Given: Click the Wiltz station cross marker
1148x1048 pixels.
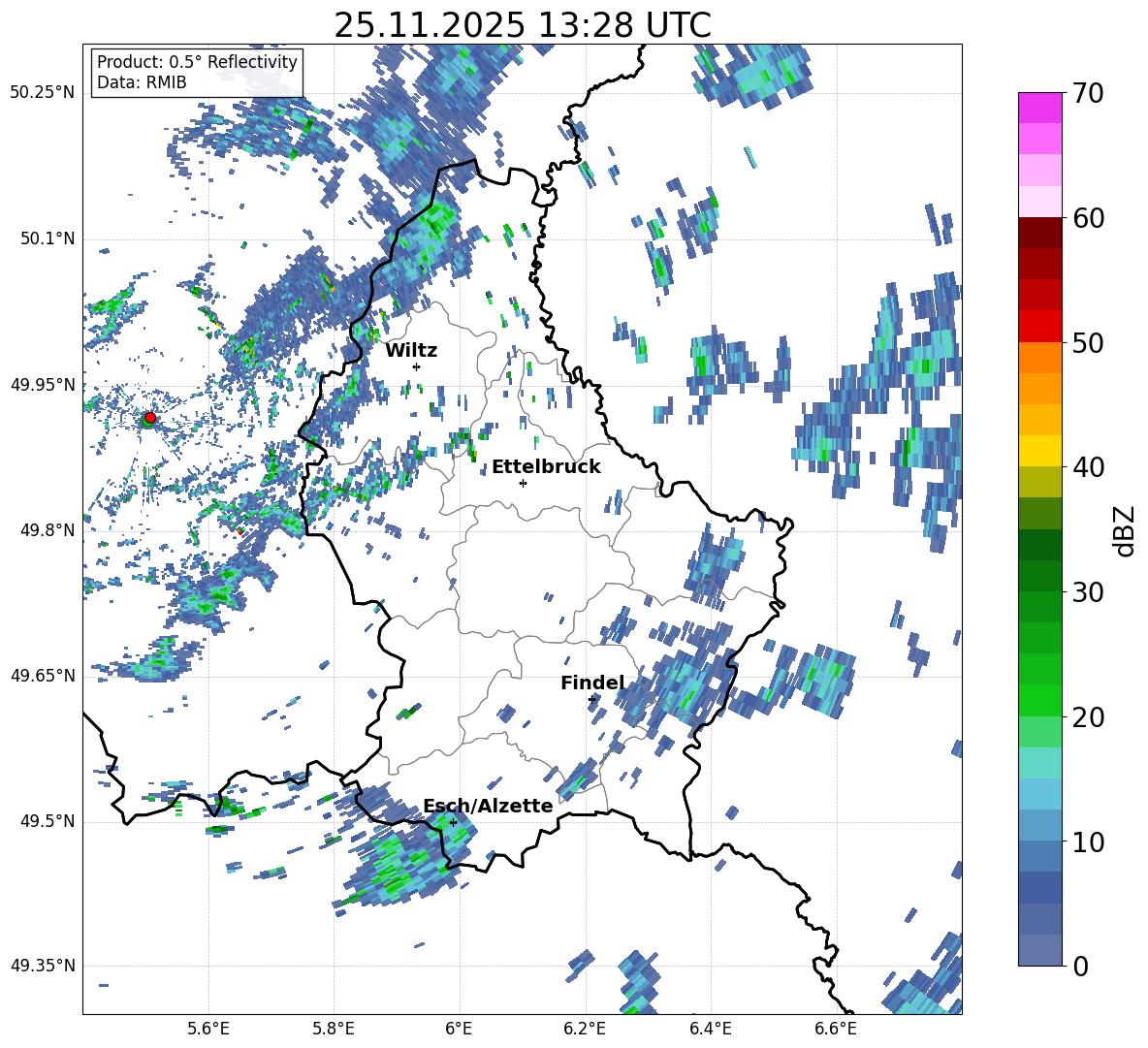Looking at the screenshot, I should click(417, 366).
